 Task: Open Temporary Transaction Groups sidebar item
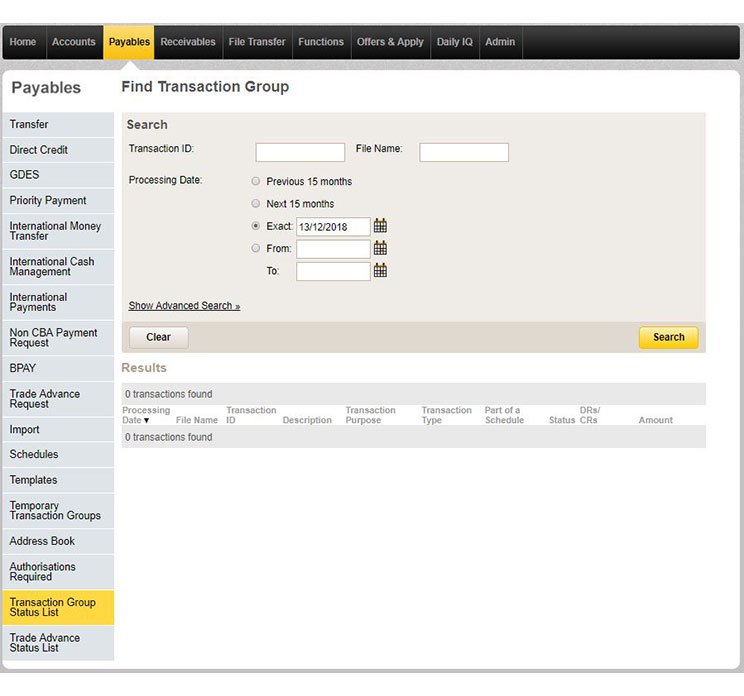point(58,511)
